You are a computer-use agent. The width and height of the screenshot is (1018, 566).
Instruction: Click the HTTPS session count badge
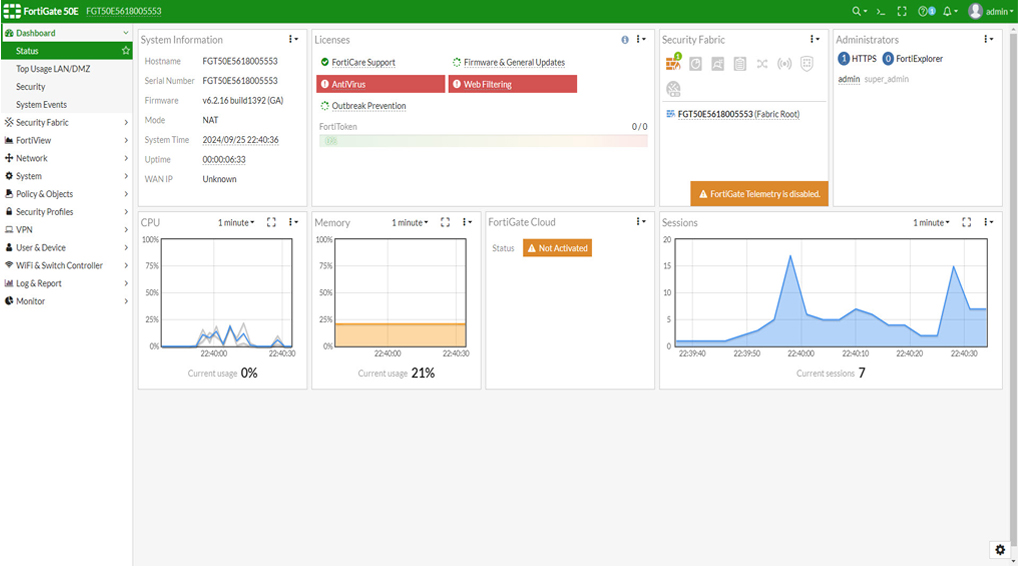843,58
